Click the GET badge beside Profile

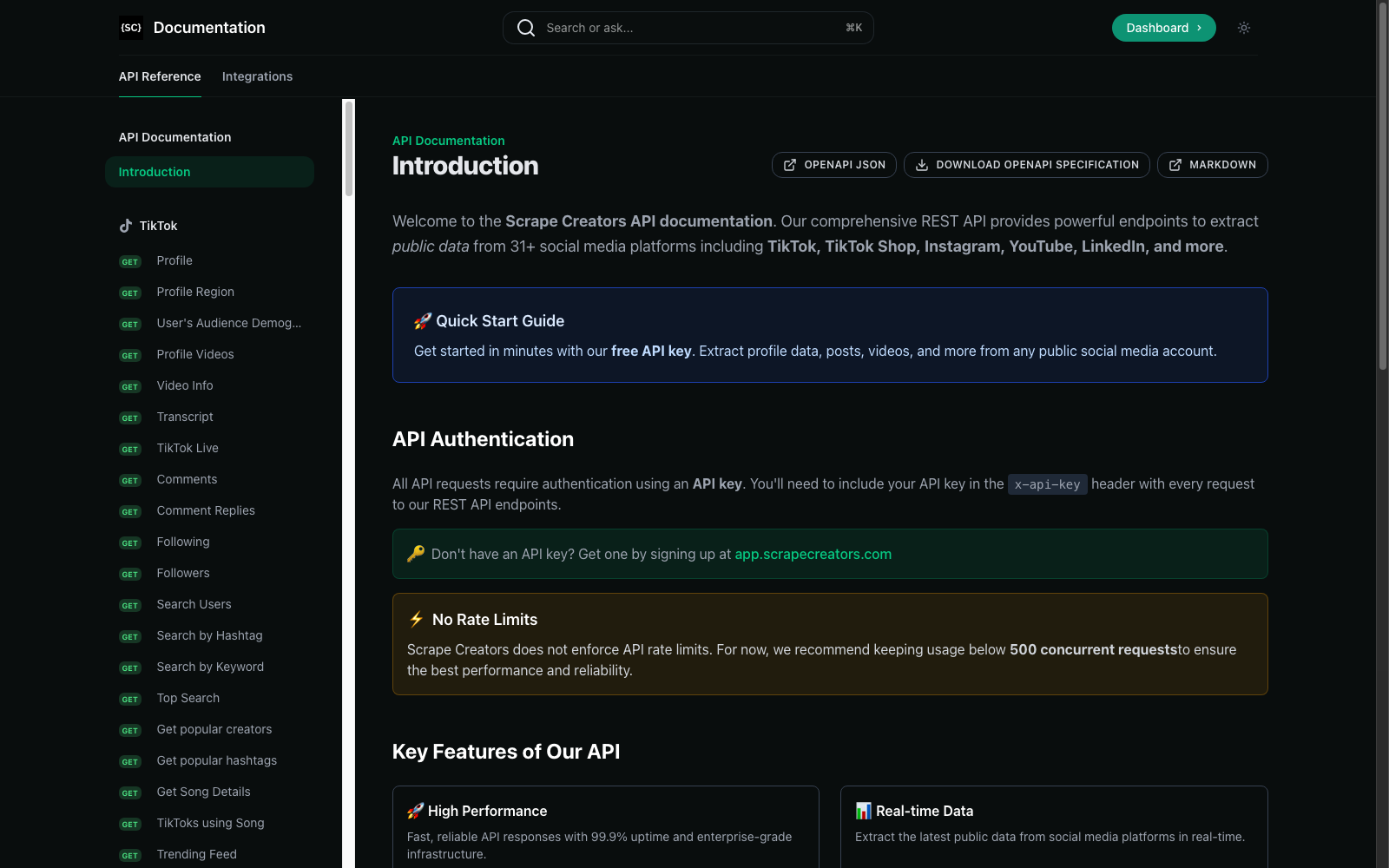tap(130, 261)
